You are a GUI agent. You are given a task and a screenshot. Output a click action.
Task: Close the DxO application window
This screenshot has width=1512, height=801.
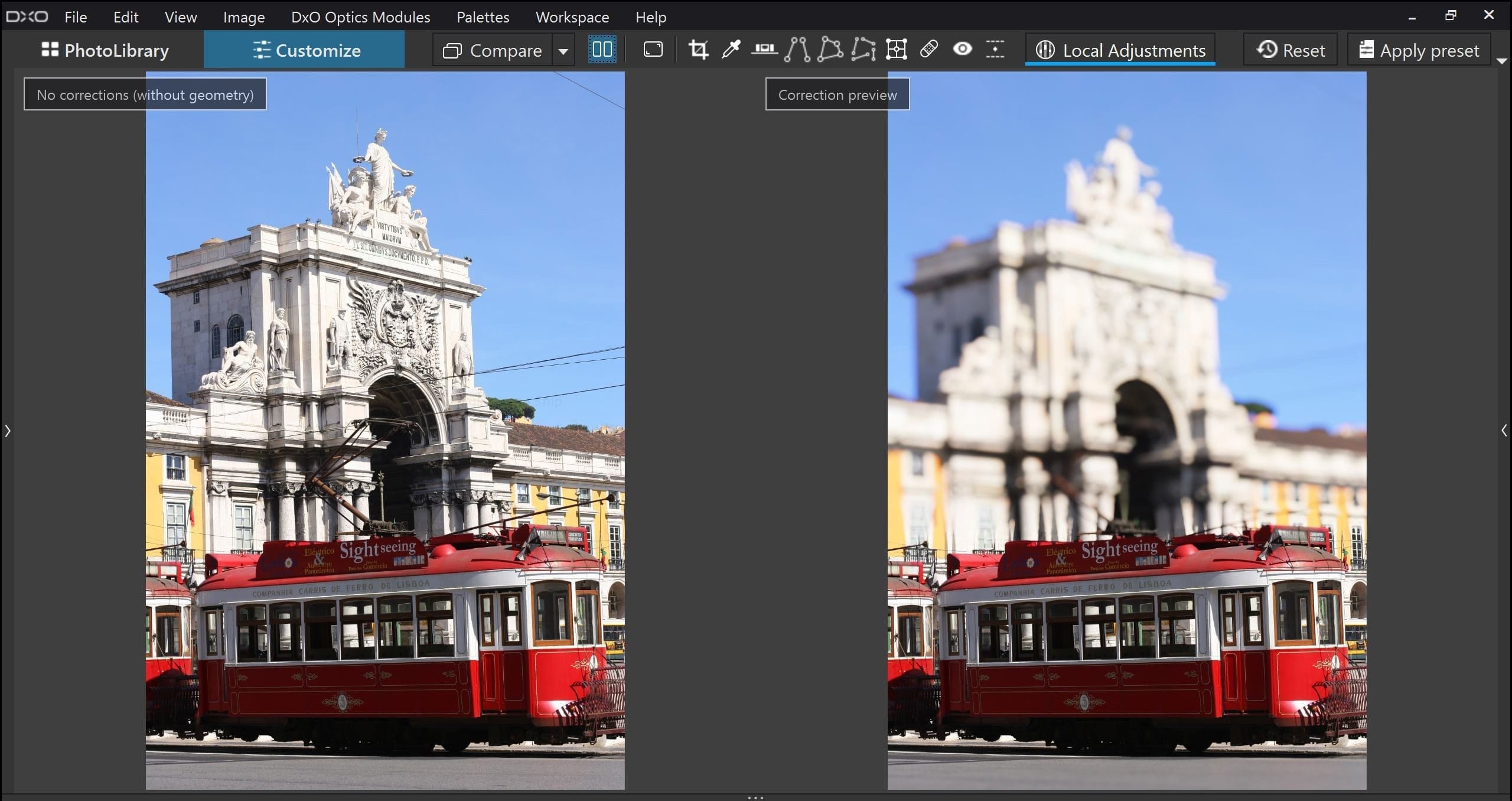tap(1489, 15)
